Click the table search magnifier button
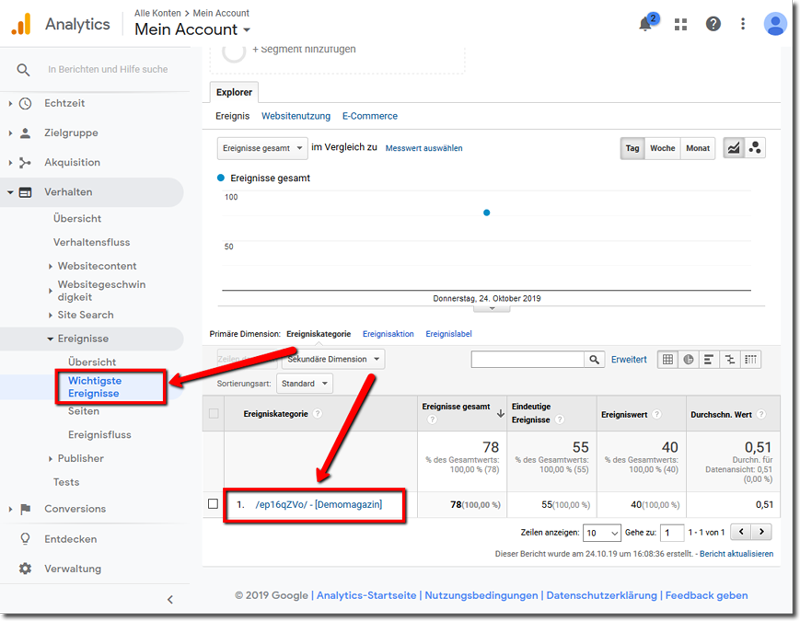 594,359
